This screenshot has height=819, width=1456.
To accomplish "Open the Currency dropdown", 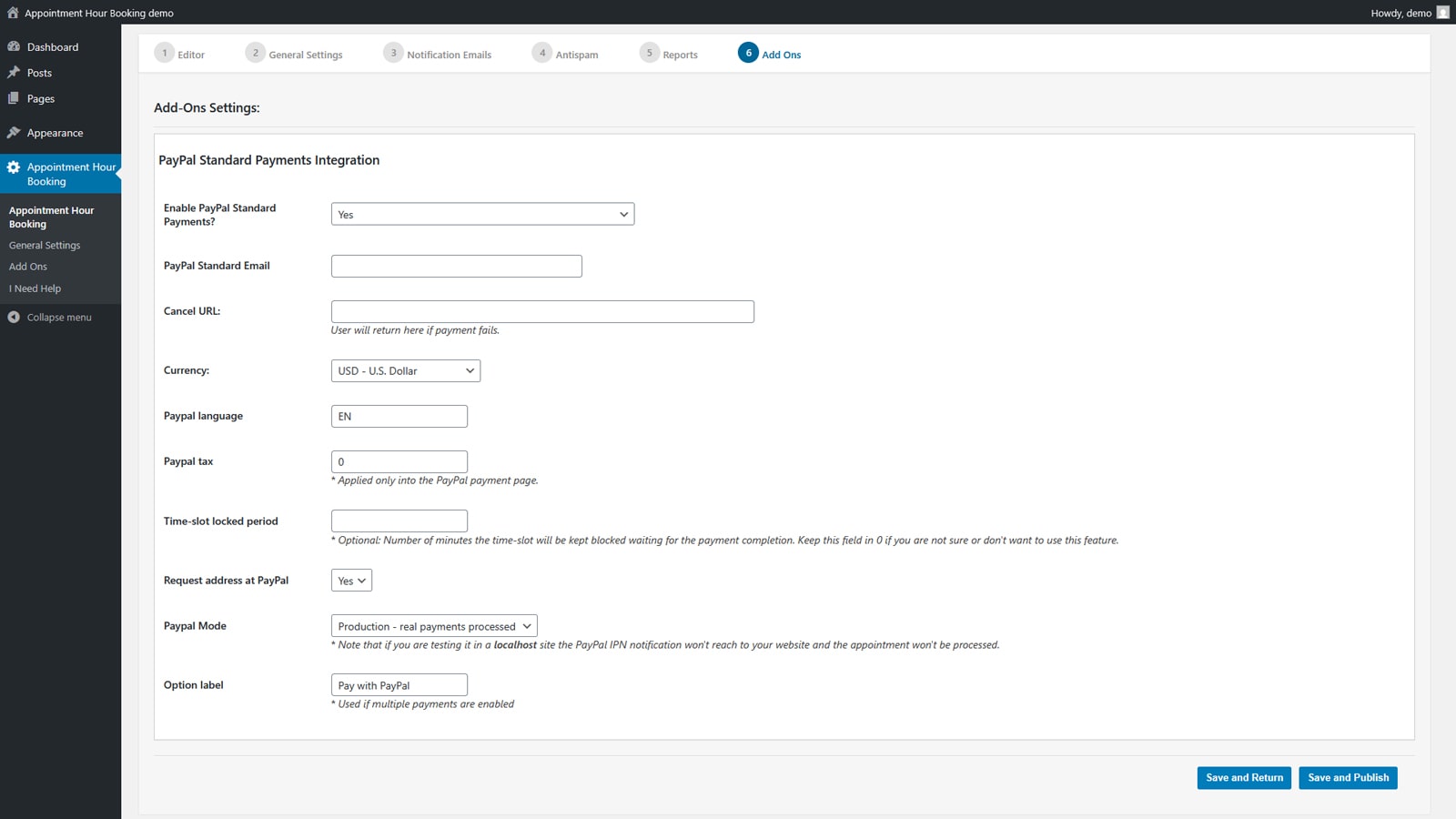I will click(406, 370).
